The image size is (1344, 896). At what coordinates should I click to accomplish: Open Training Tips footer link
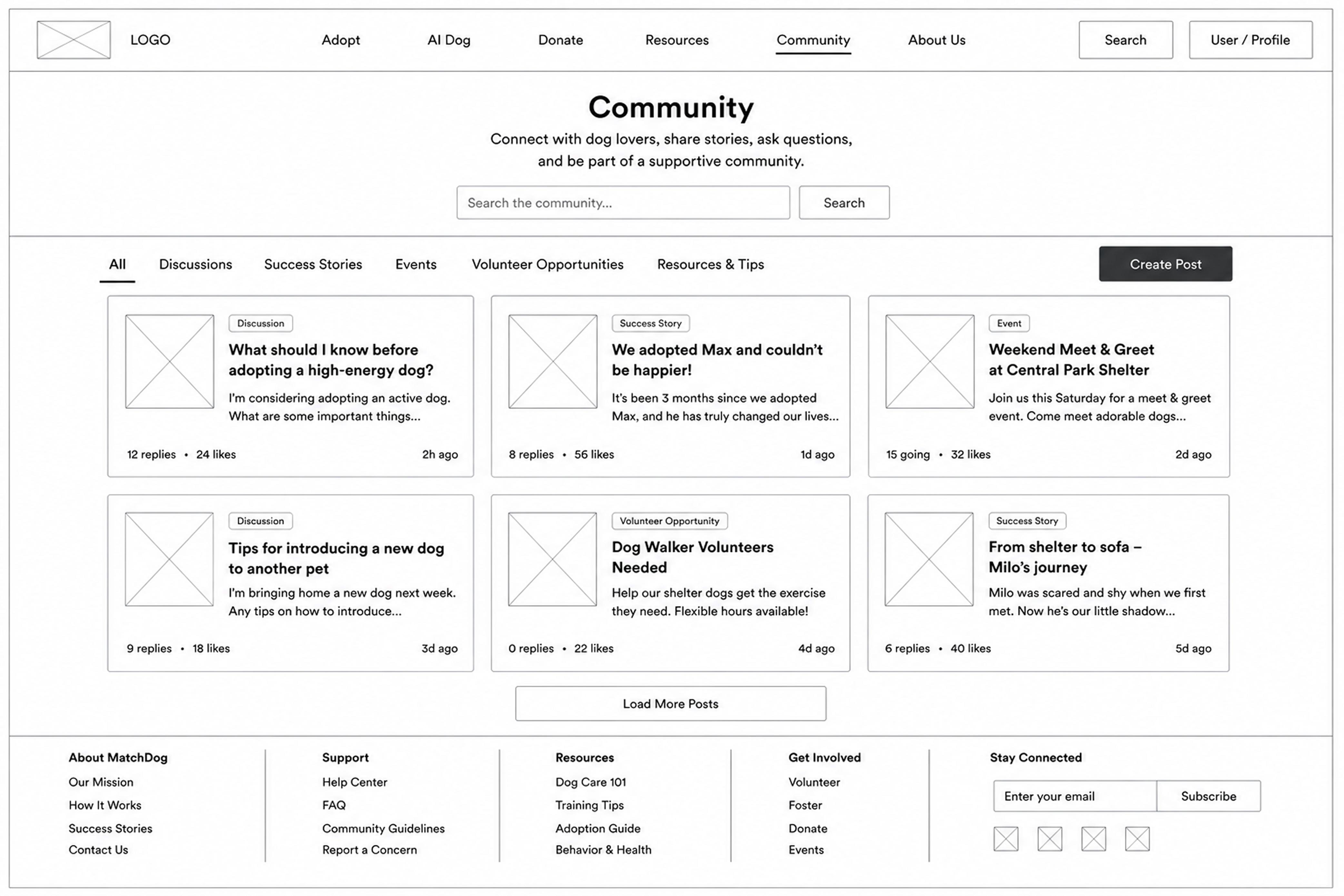click(x=590, y=805)
